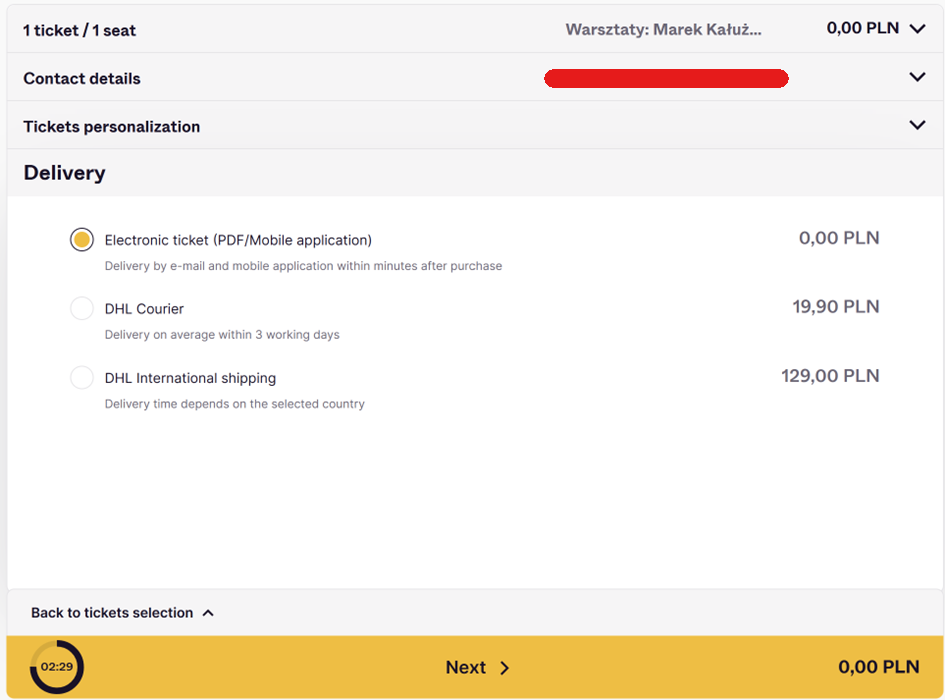Viewport: 945px width, 700px height.
Task: Open the Tickets personalization section header
Action: click(475, 125)
